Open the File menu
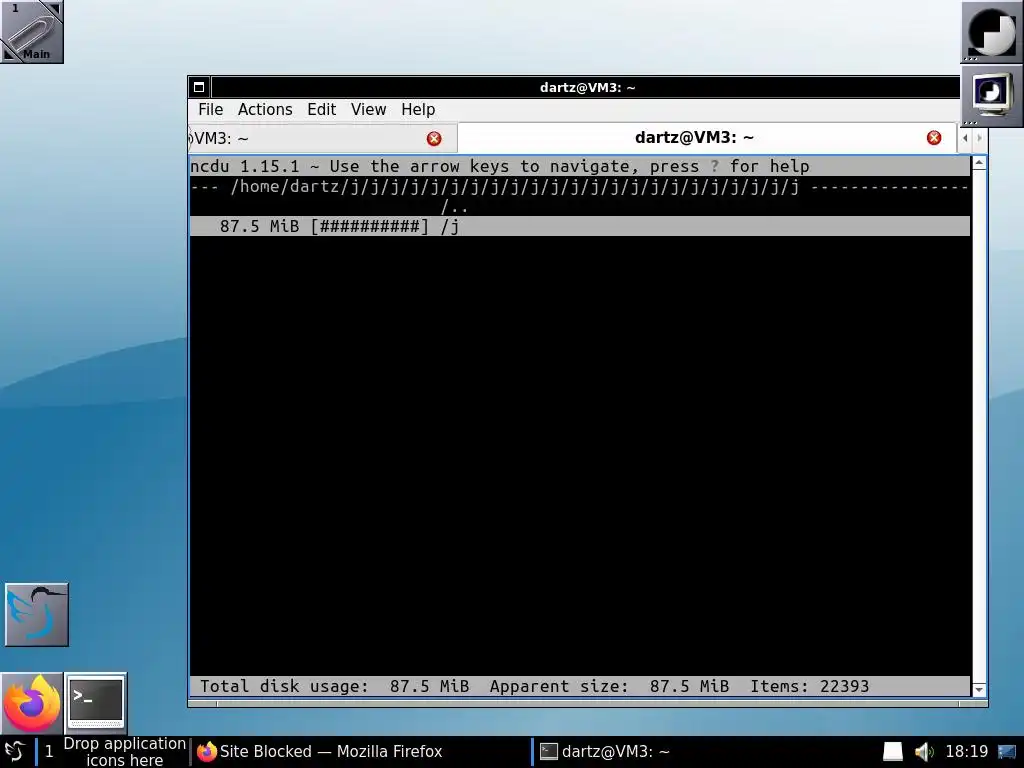The width and height of the screenshot is (1024, 768). [x=210, y=110]
